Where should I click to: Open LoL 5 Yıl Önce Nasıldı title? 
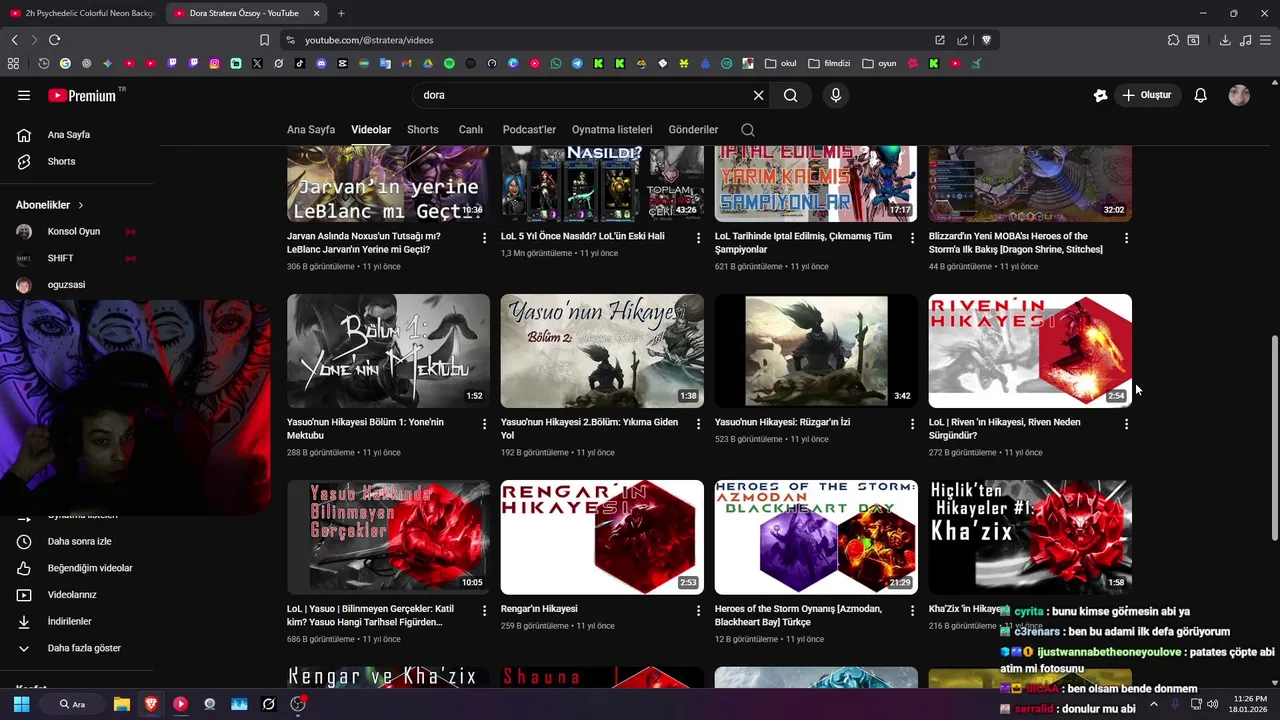[583, 236]
